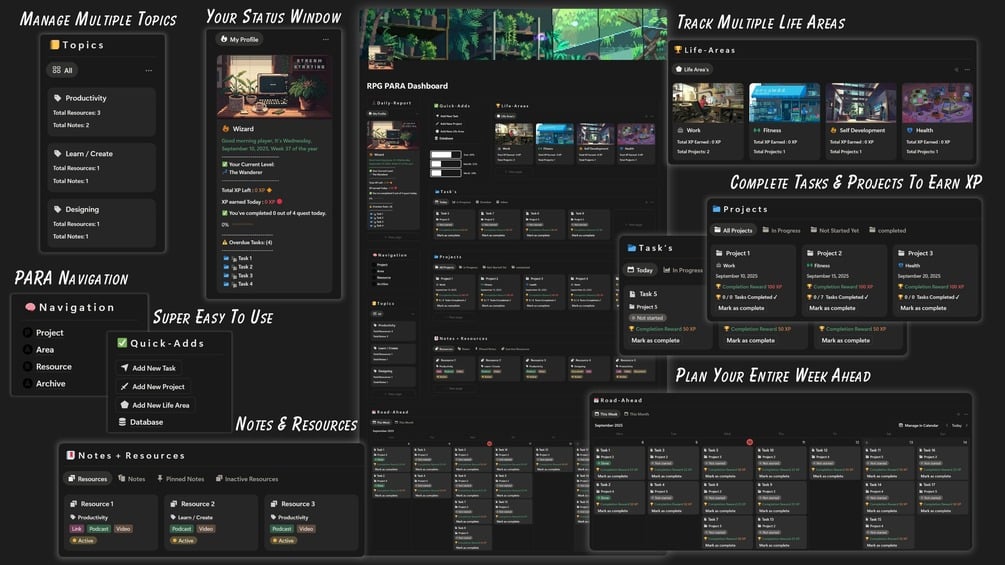Click the trophy icon beside Life-Areas heading
This screenshot has width=1005, height=565.
(x=678, y=50)
